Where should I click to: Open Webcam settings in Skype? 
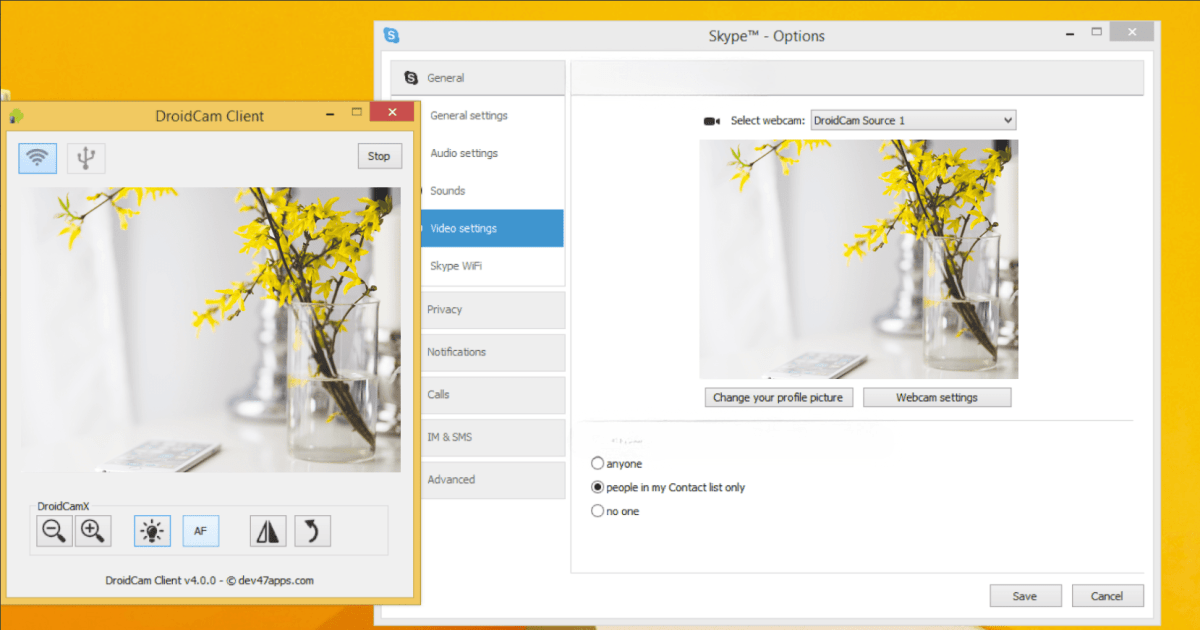(936, 397)
